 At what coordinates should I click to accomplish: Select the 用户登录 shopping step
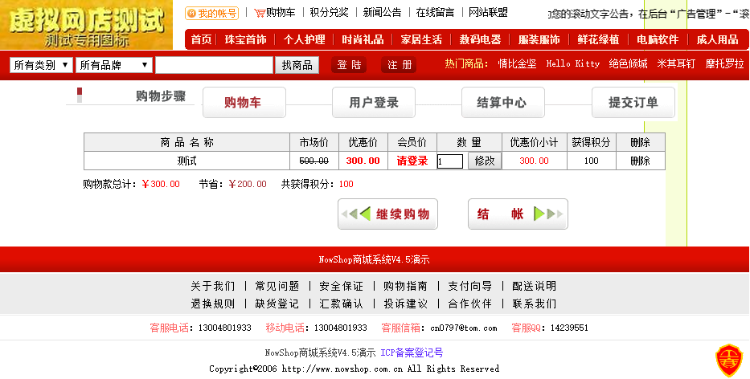[x=374, y=102]
